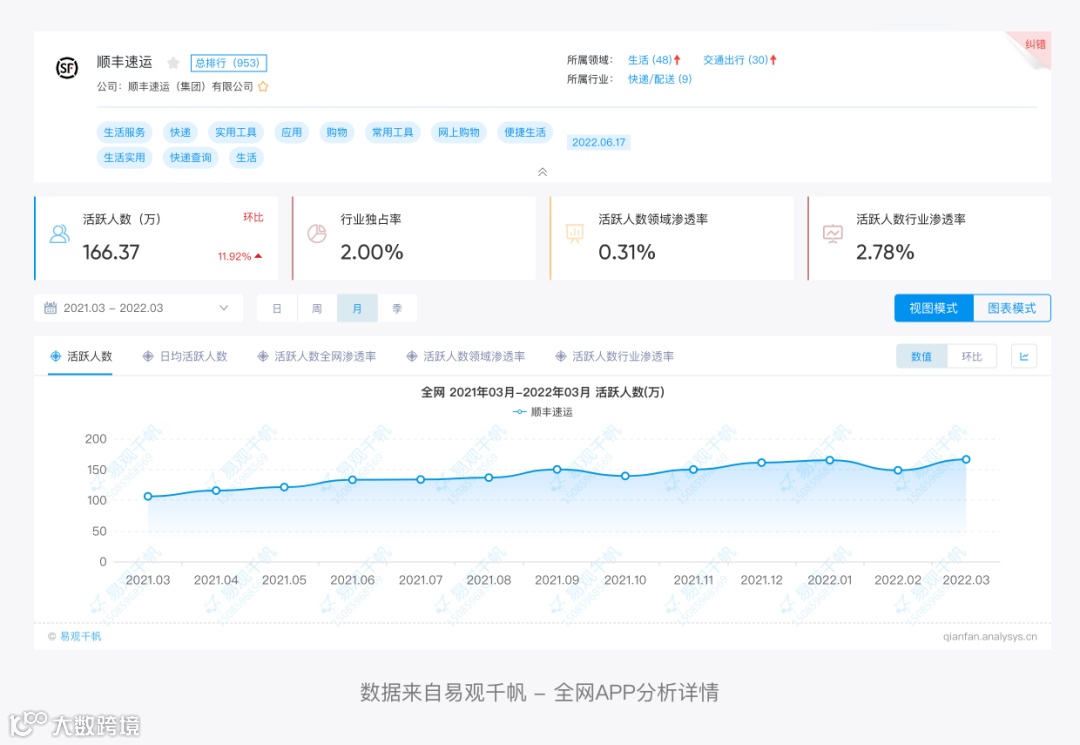This screenshot has height=745, width=1080.
Task: Click the 2021.03 data point on chart
Action: point(148,496)
